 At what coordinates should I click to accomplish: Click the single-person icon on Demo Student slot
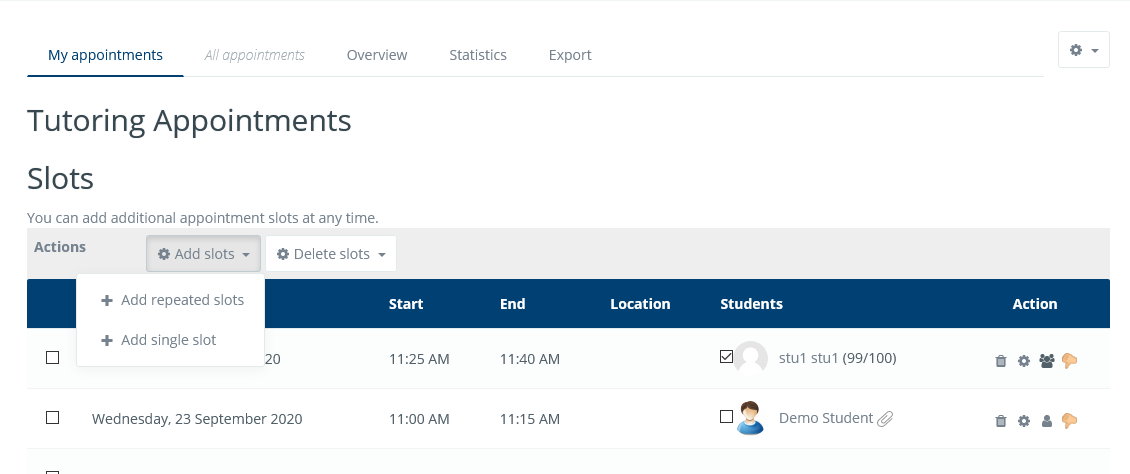pos(1047,421)
